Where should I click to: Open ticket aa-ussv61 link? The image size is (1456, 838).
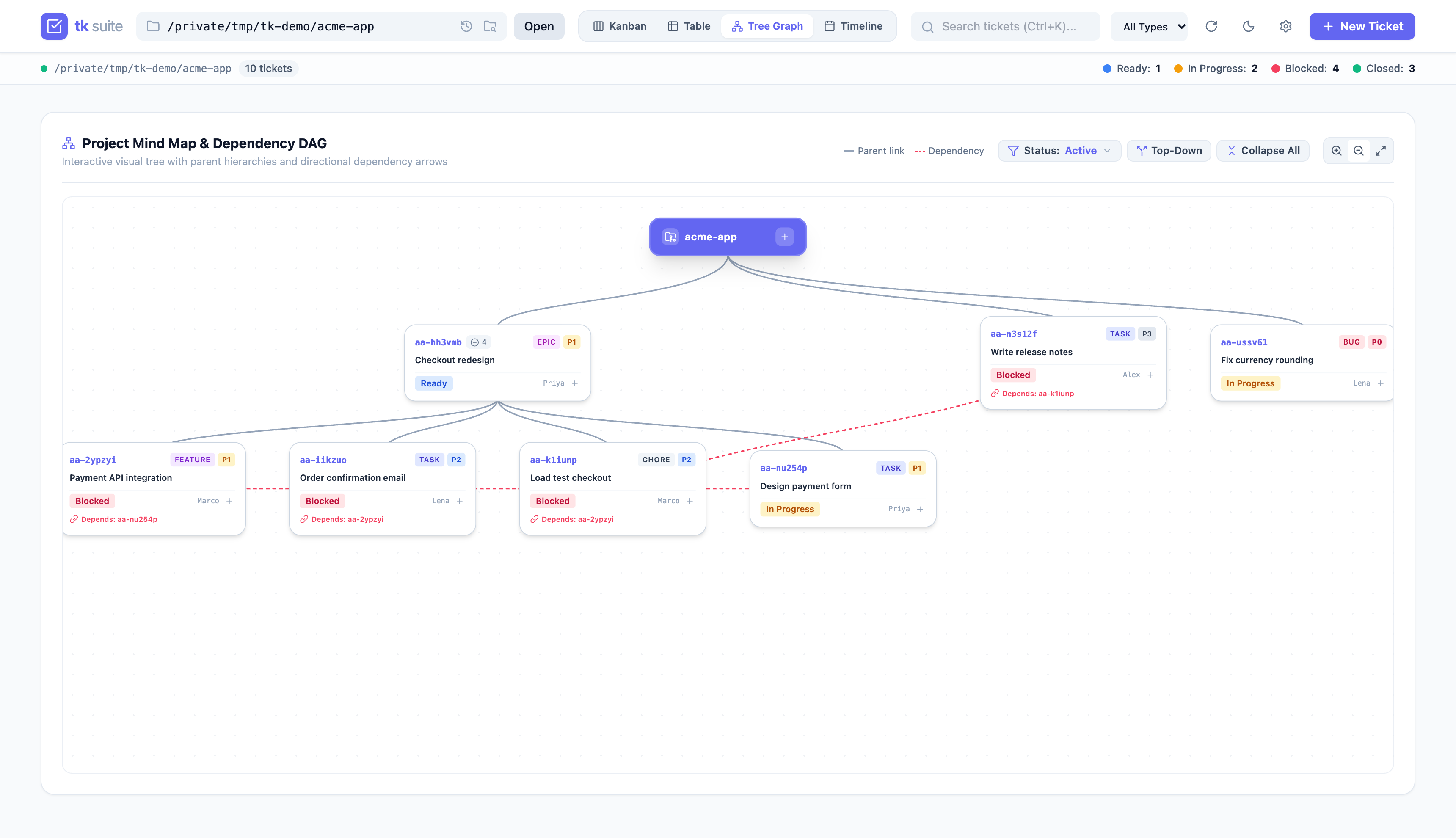pos(1244,342)
